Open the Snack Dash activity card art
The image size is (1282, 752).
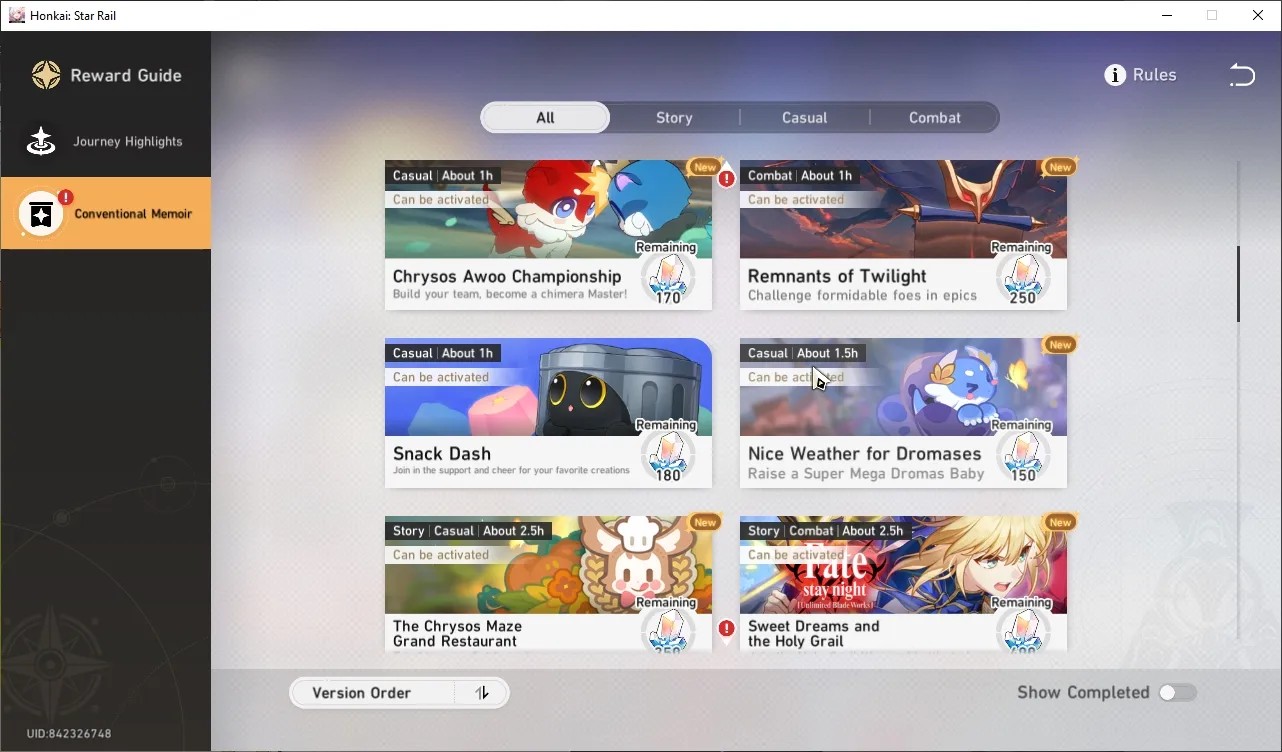pos(548,387)
